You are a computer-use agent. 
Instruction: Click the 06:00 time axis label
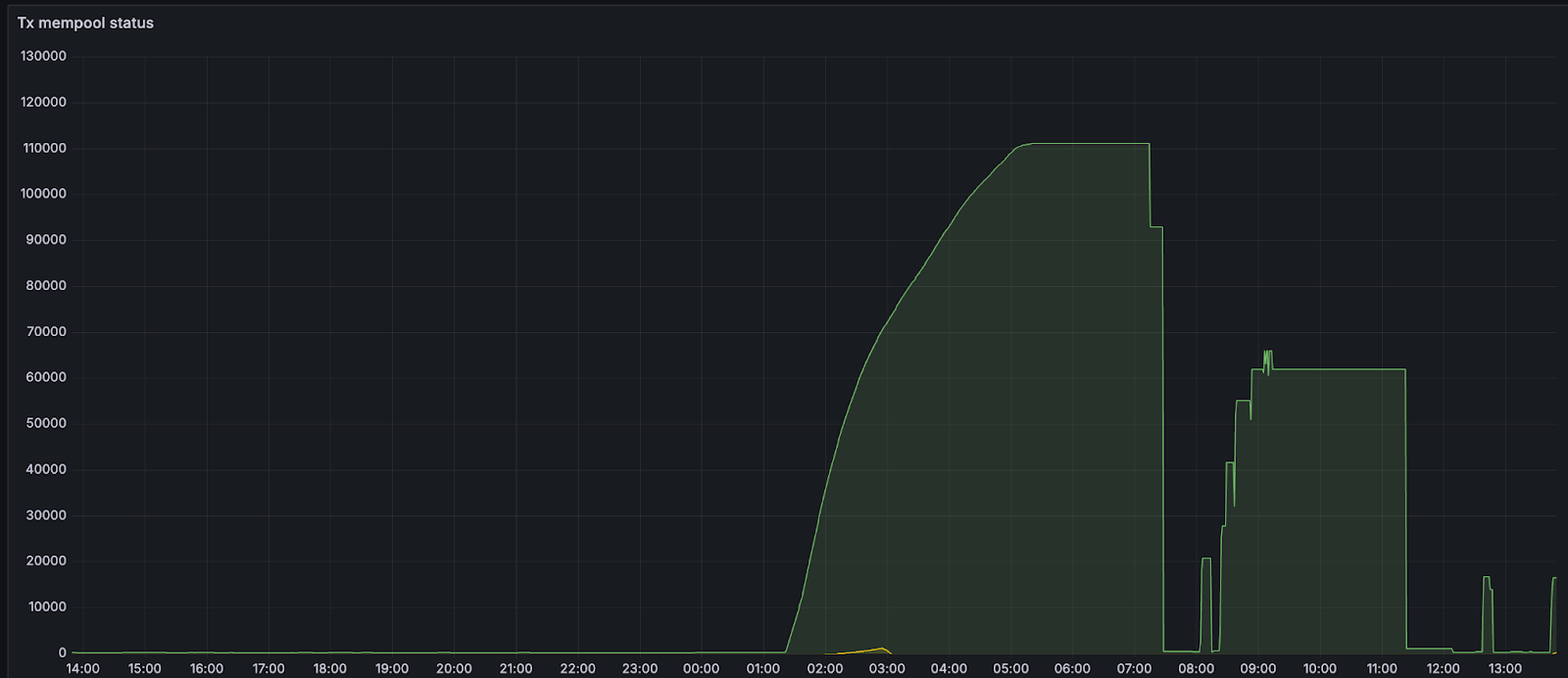tap(1072, 668)
